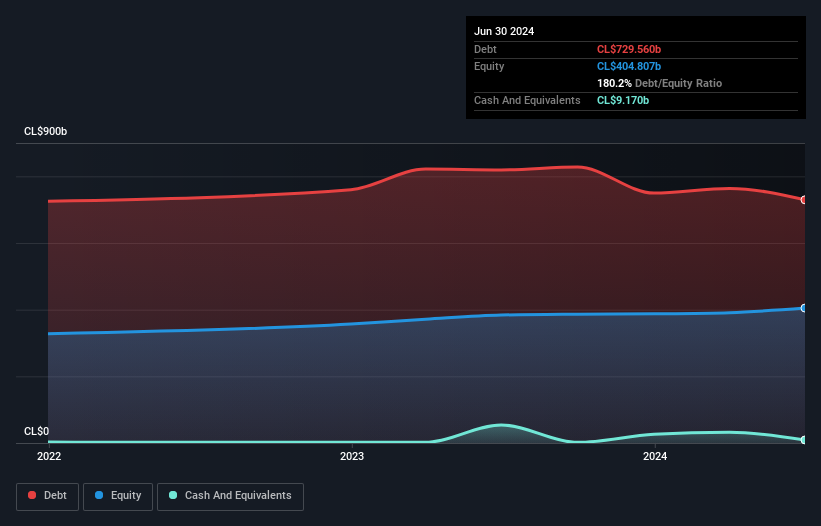The image size is (821, 526).
Task: Toggle the Cash And Equivalents legend button
Action: tap(230, 496)
